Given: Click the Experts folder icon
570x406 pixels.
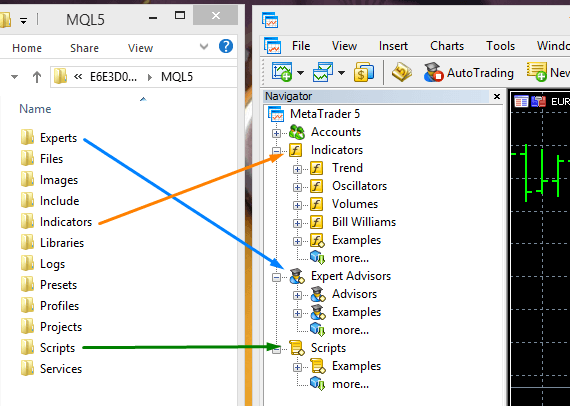Looking at the screenshot, I should 27,138.
